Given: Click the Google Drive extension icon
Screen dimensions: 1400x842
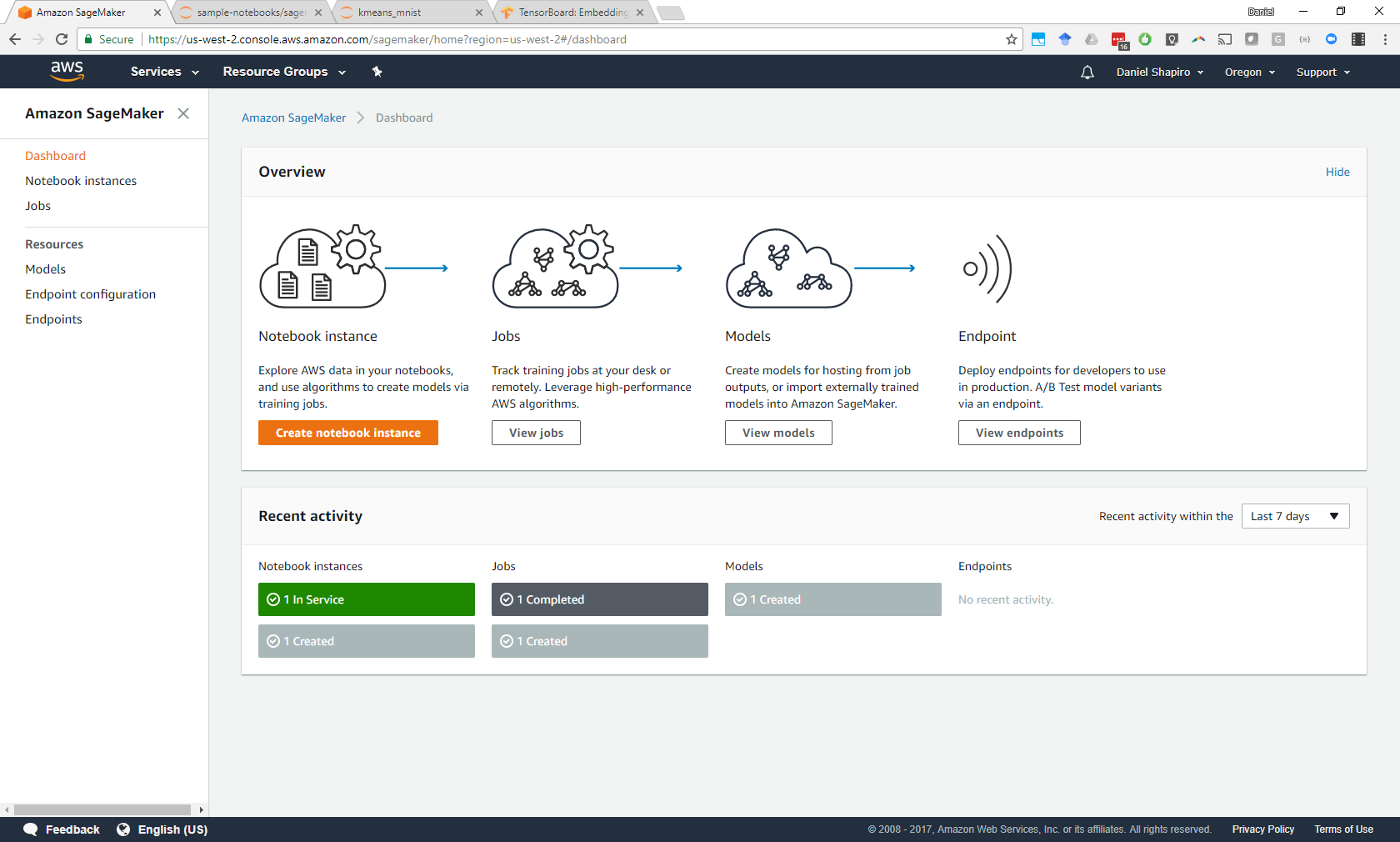Looking at the screenshot, I should pyautogui.click(x=1092, y=39).
